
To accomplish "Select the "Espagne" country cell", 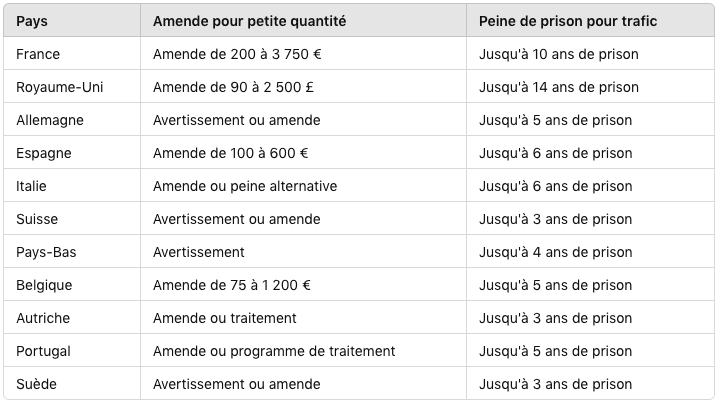I will [44, 153].
